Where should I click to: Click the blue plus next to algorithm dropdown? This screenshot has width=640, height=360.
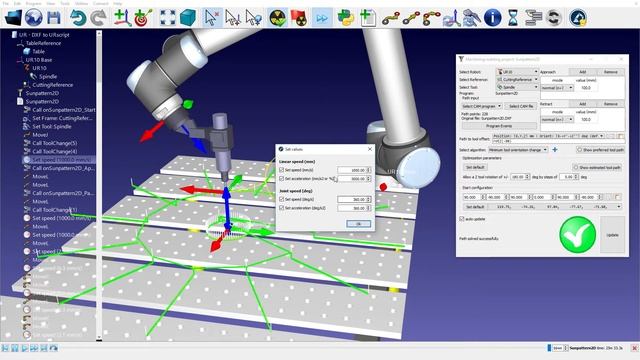pyautogui.click(x=555, y=150)
